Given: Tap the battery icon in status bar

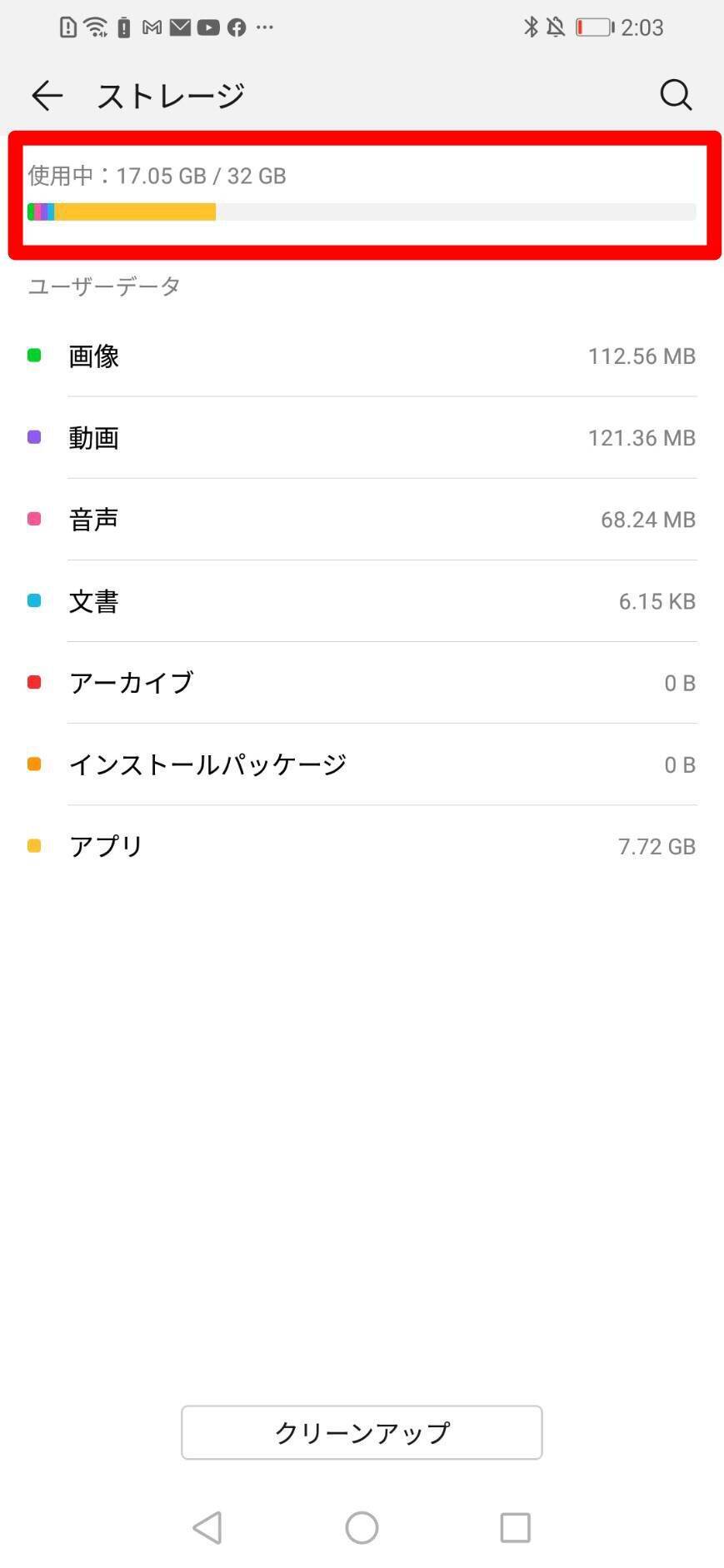Looking at the screenshot, I should coord(594,27).
